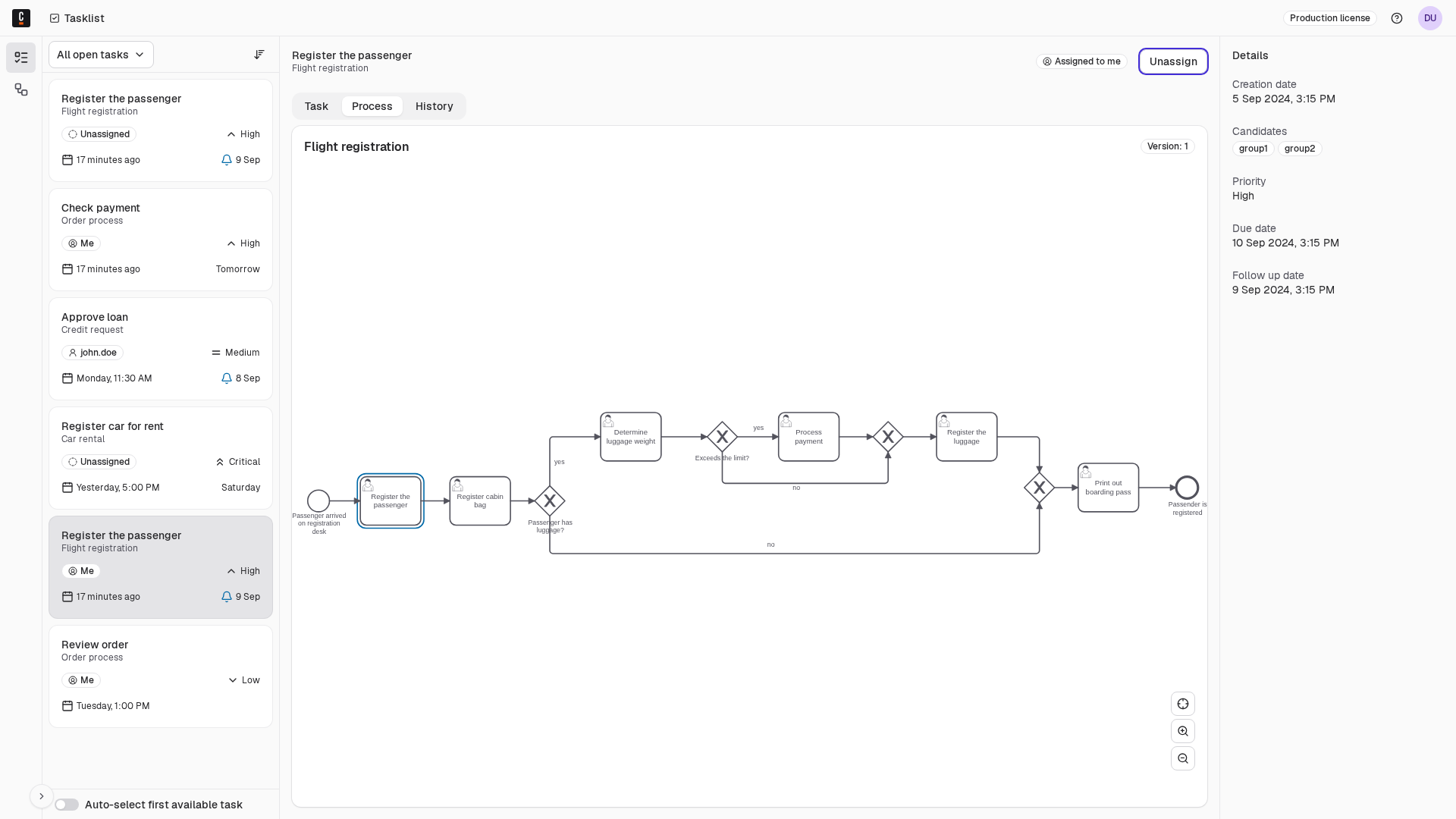Click the Production license tag
The width and height of the screenshot is (1456, 819).
pyautogui.click(x=1329, y=18)
